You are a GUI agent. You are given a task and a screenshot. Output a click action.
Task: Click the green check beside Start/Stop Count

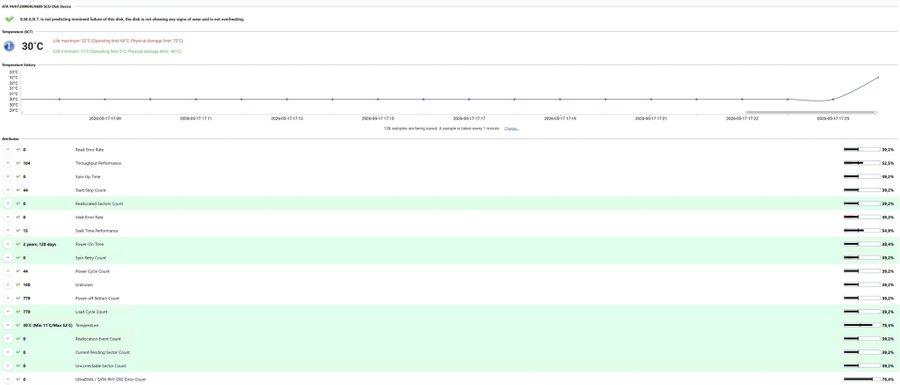[18, 190]
